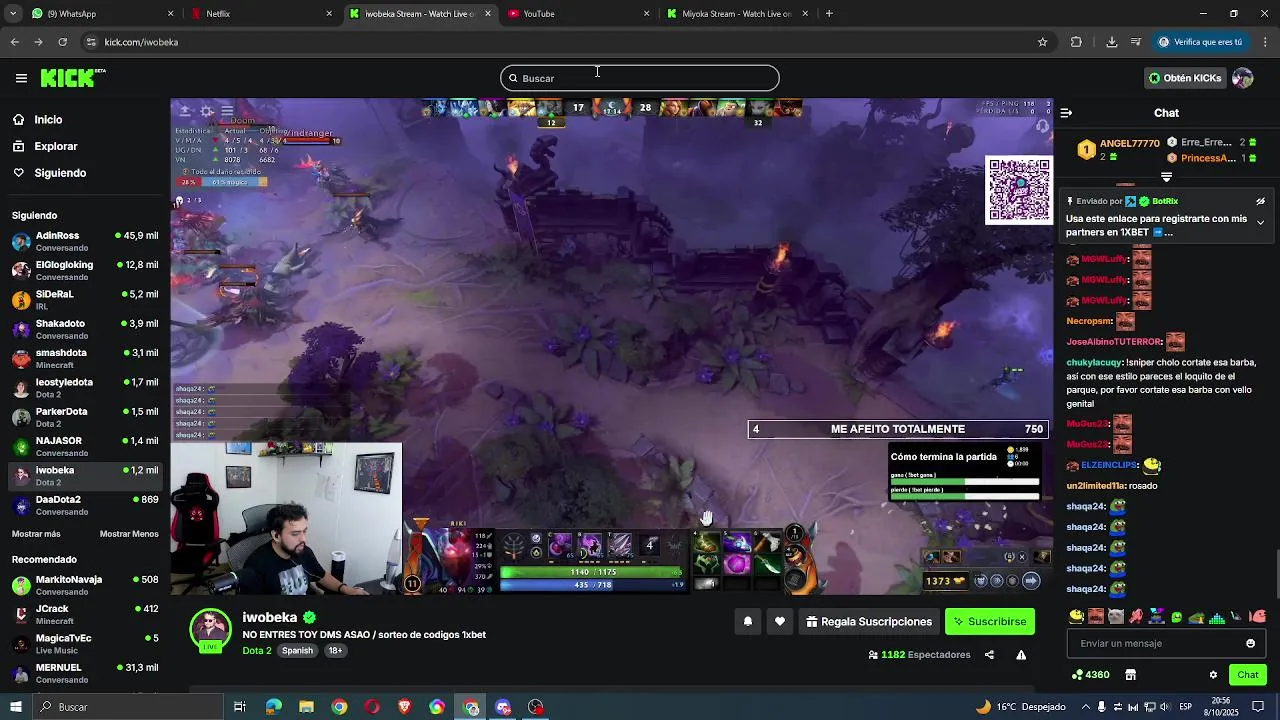Image resolution: width=1280 pixels, height=720 pixels.
Task: Click the iwobeka streamer avatar
Action: (210, 629)
